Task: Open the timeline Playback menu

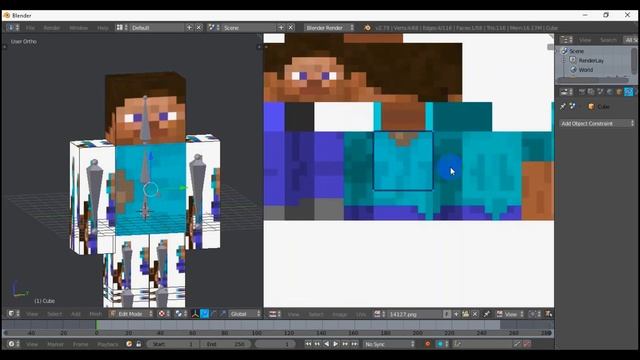Action: tap(108, 344)
